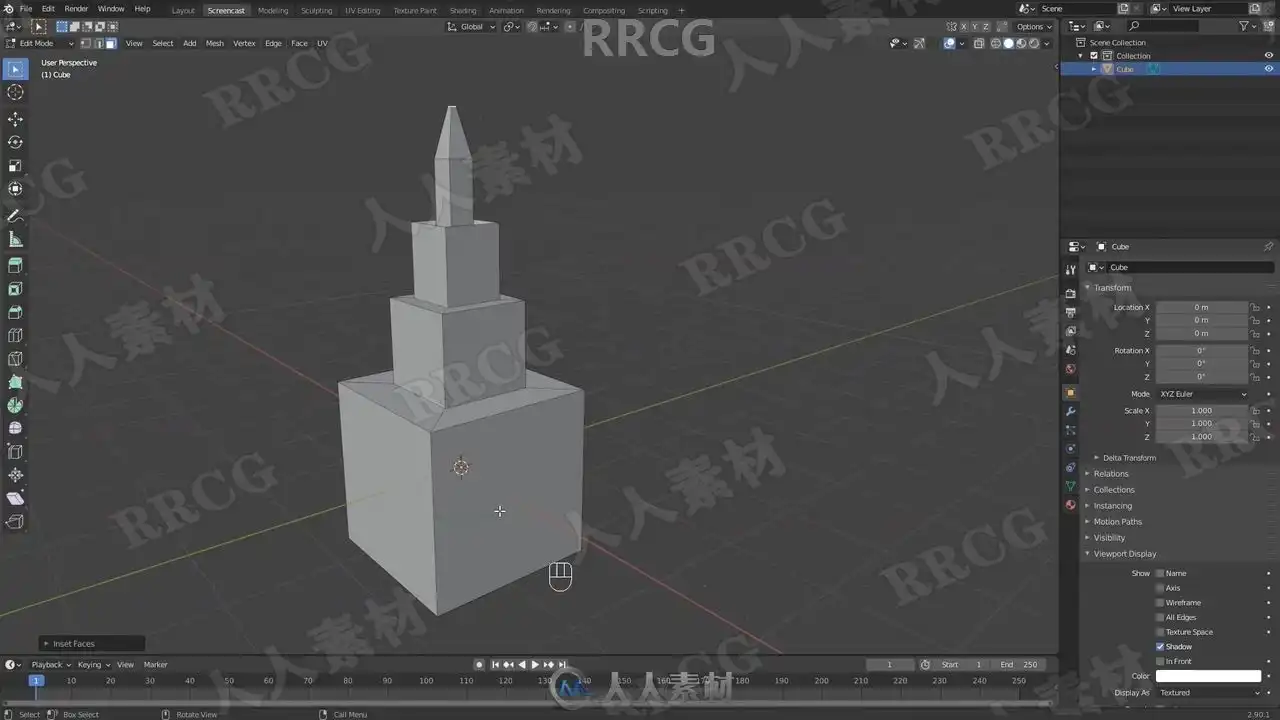Open the Render properties tab icon

tap(1071, 293)
